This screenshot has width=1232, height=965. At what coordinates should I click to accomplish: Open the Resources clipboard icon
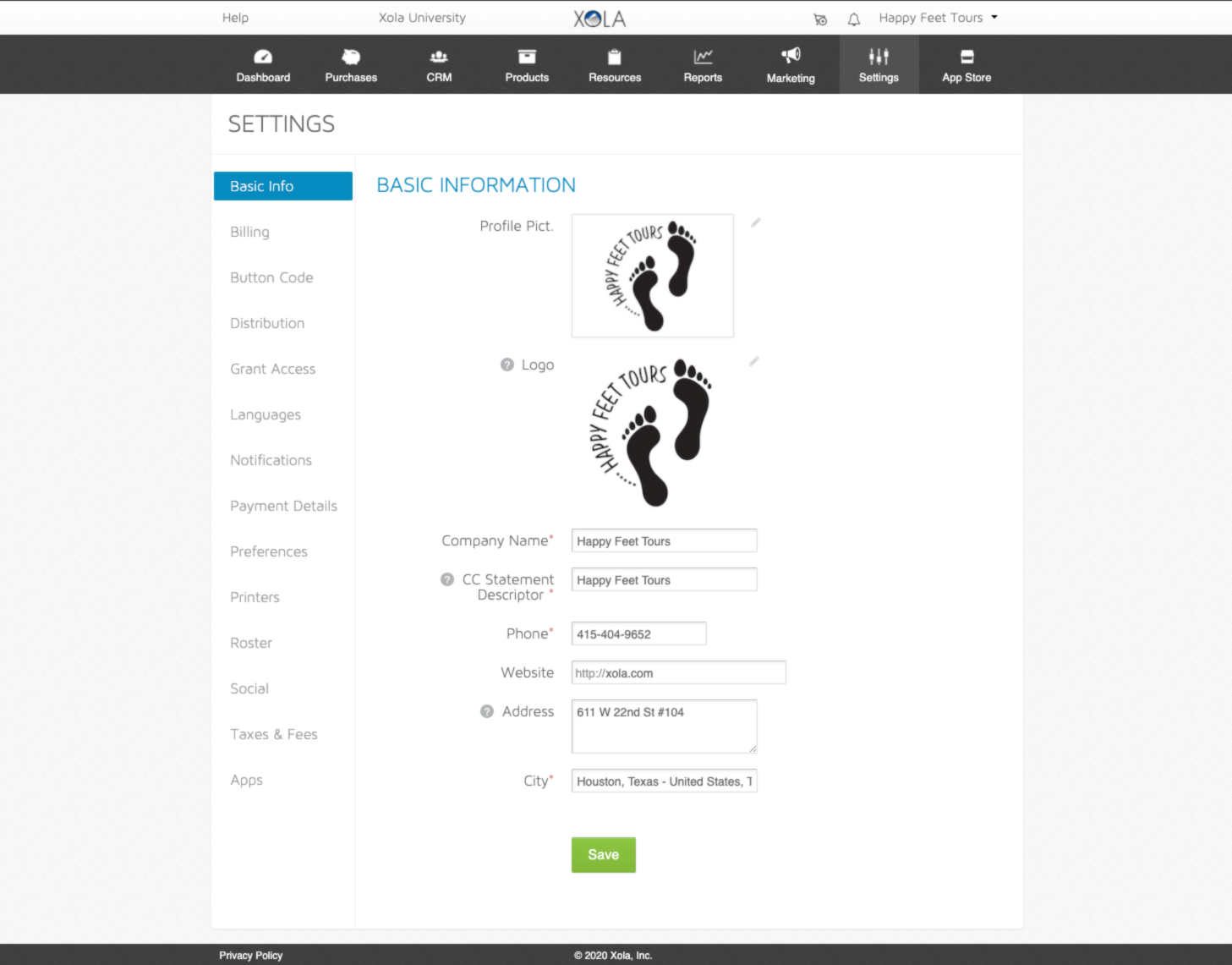click(615, 57)
